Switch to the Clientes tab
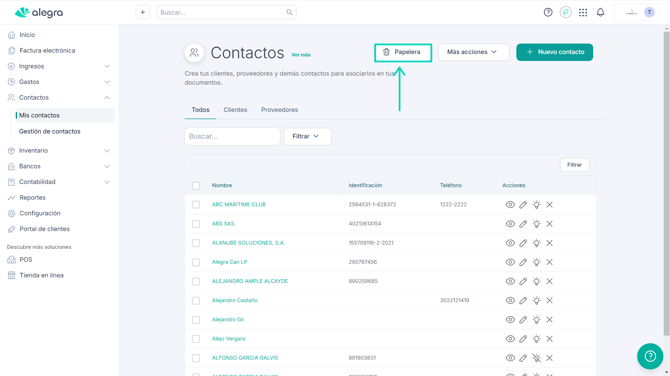The width and height of the screenshot is (670, 376). (235, 110)
